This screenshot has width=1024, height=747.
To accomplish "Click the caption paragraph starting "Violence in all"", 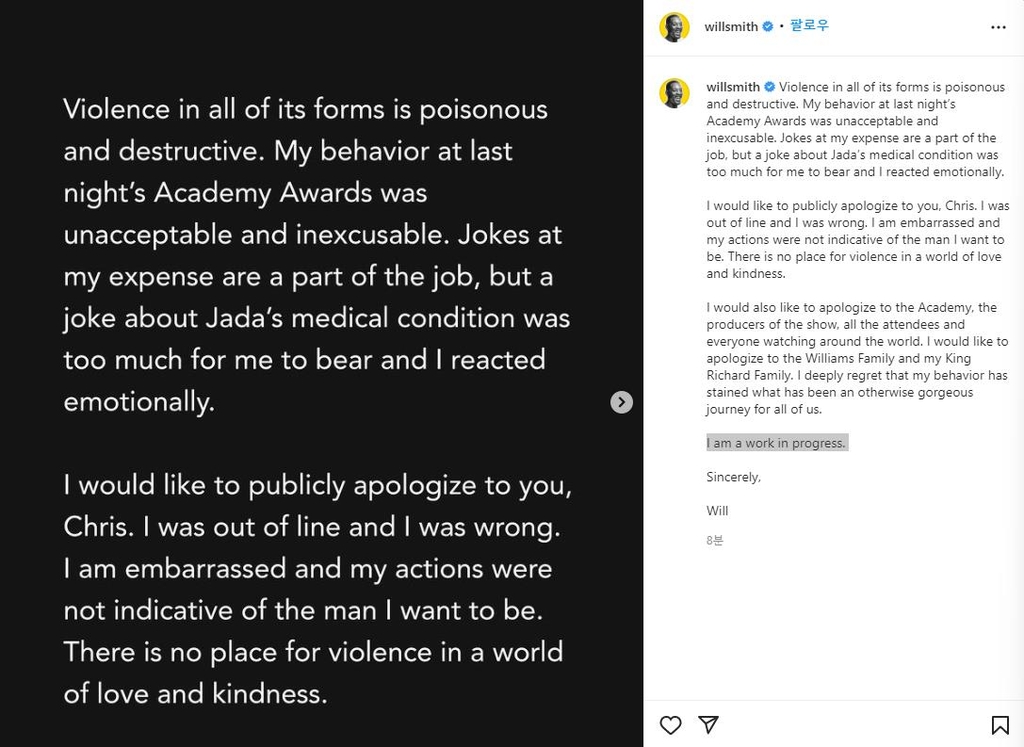I will point(855,130).
